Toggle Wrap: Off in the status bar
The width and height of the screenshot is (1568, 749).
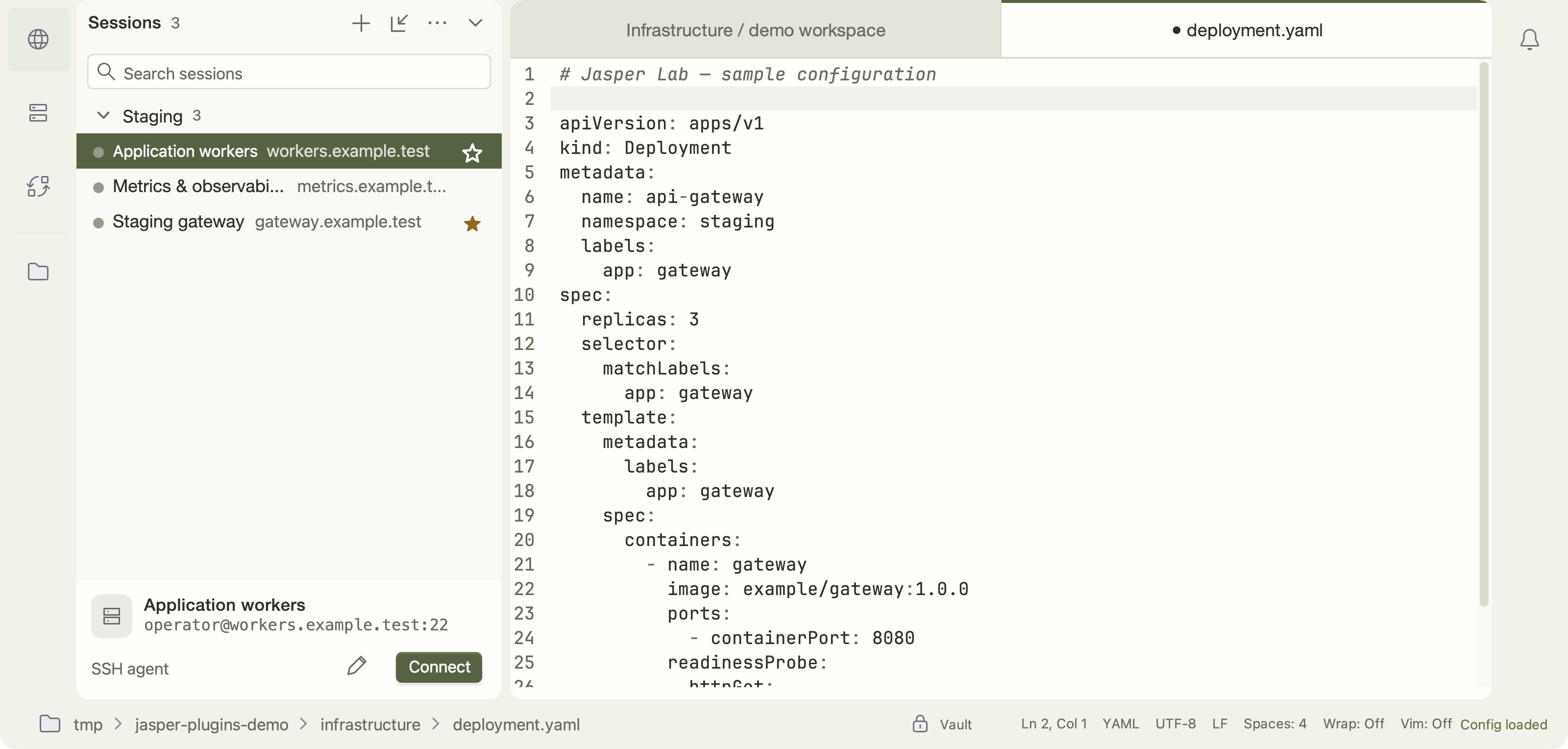point(1353,724)
